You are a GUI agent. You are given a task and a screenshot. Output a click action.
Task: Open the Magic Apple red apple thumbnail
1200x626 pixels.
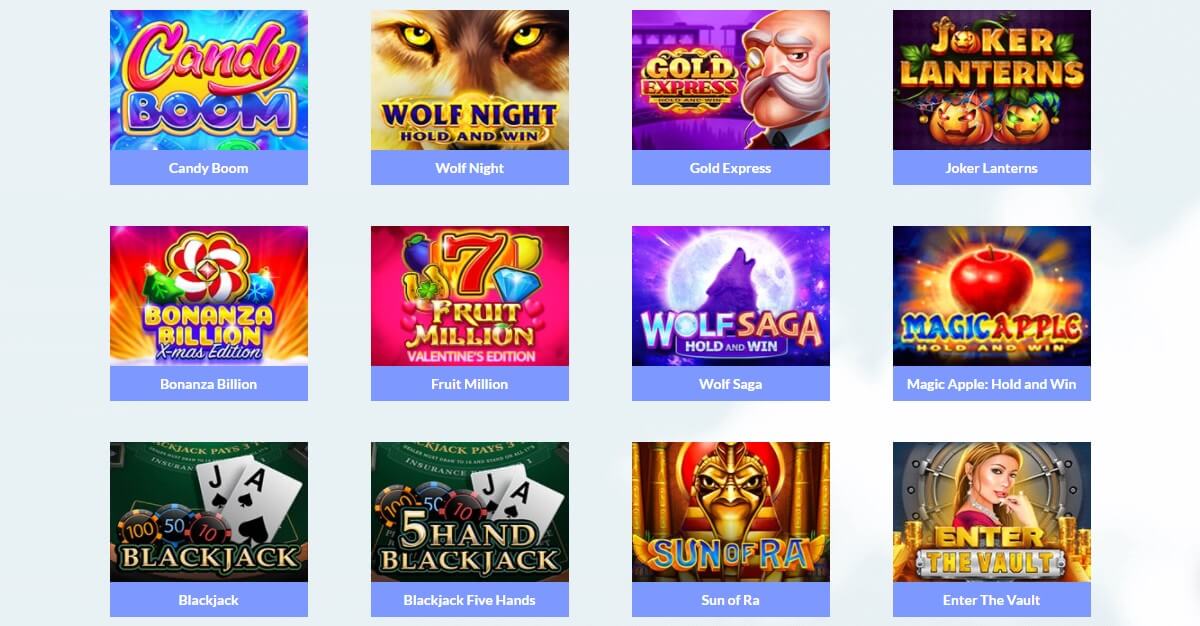pos(992,296)
